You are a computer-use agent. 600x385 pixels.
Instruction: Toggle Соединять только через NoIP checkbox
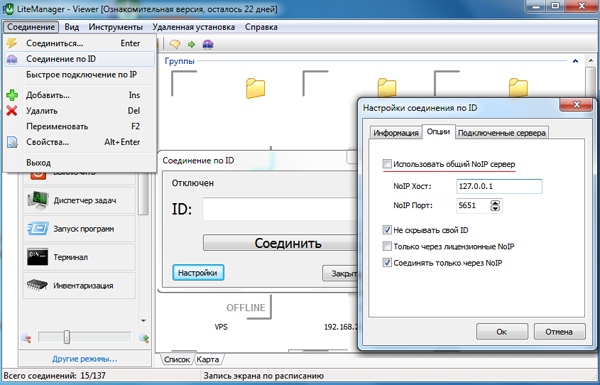pos(387,263)
